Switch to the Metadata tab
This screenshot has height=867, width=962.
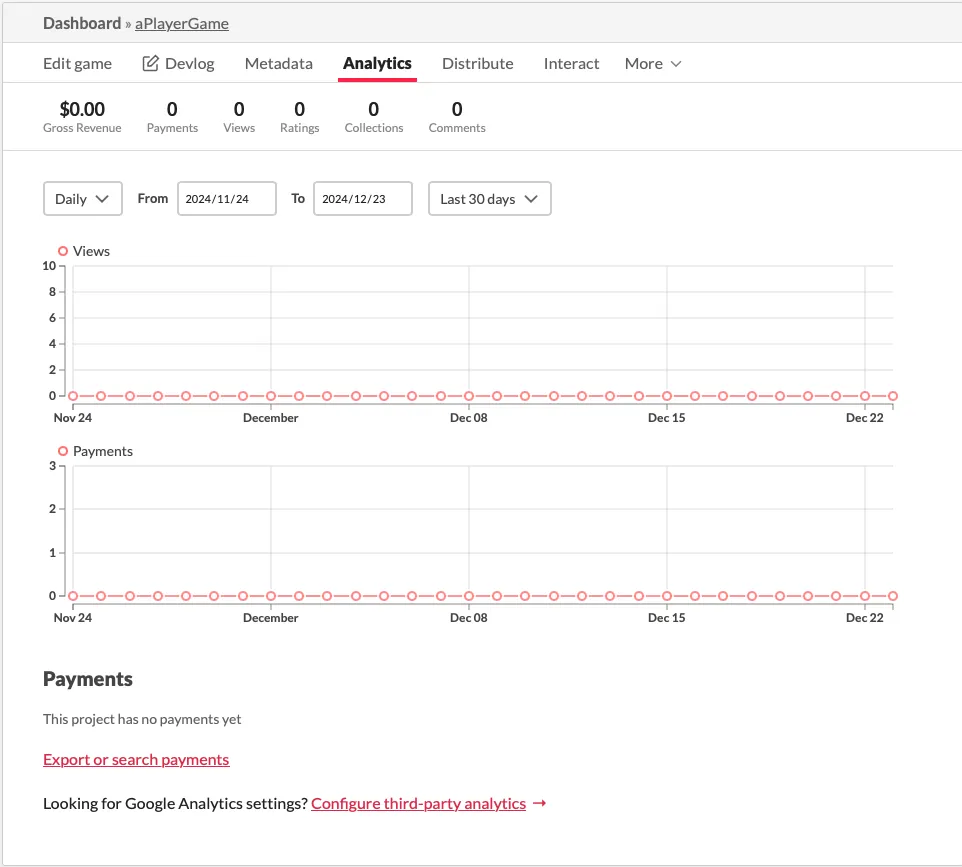(279, 63)
